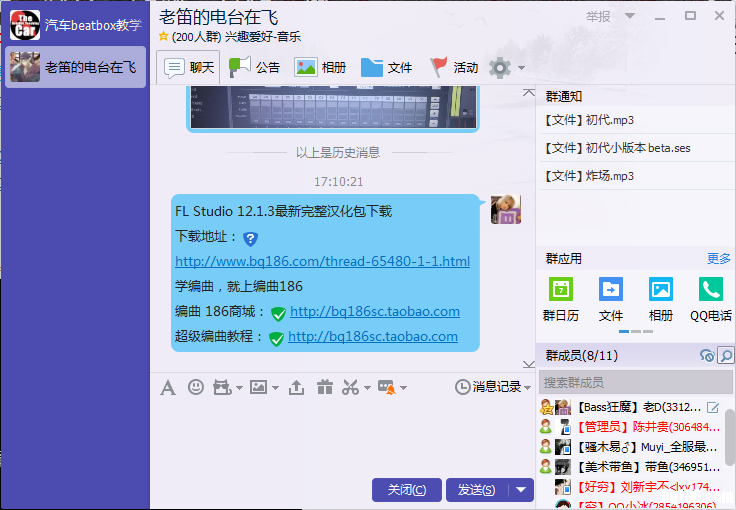Click the member status filter icon
Image resolution: width=736 pixels, height=510 pixels.
(x=707, y=356)
